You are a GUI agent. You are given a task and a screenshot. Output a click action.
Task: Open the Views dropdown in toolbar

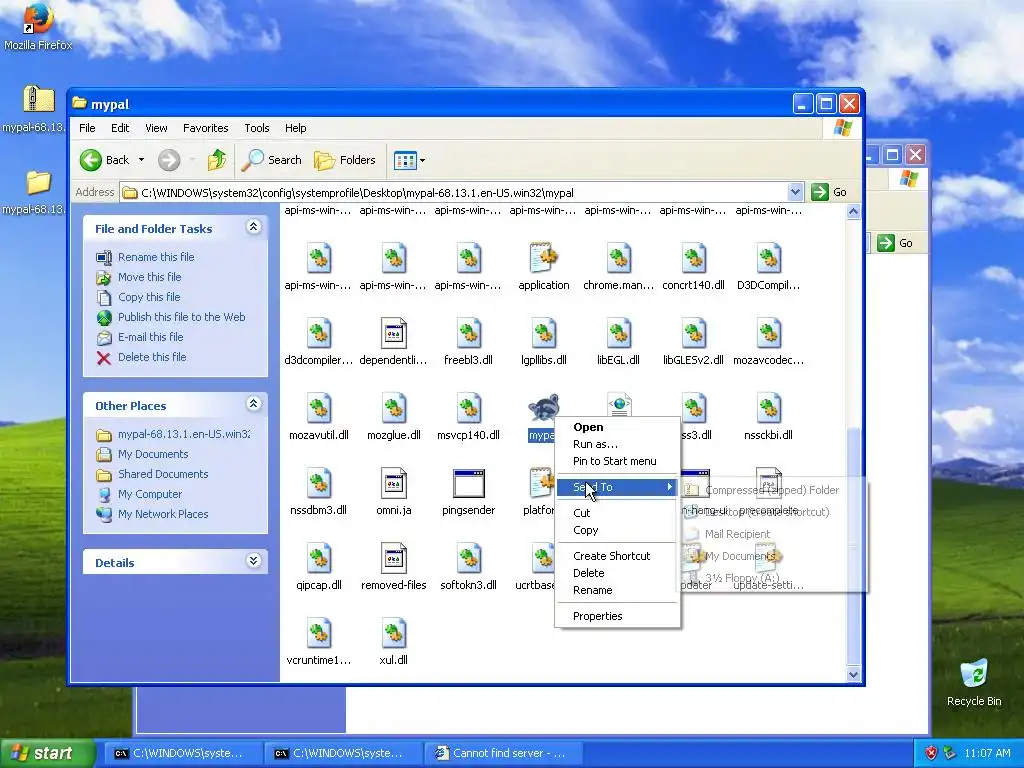(x=409, y=160)
